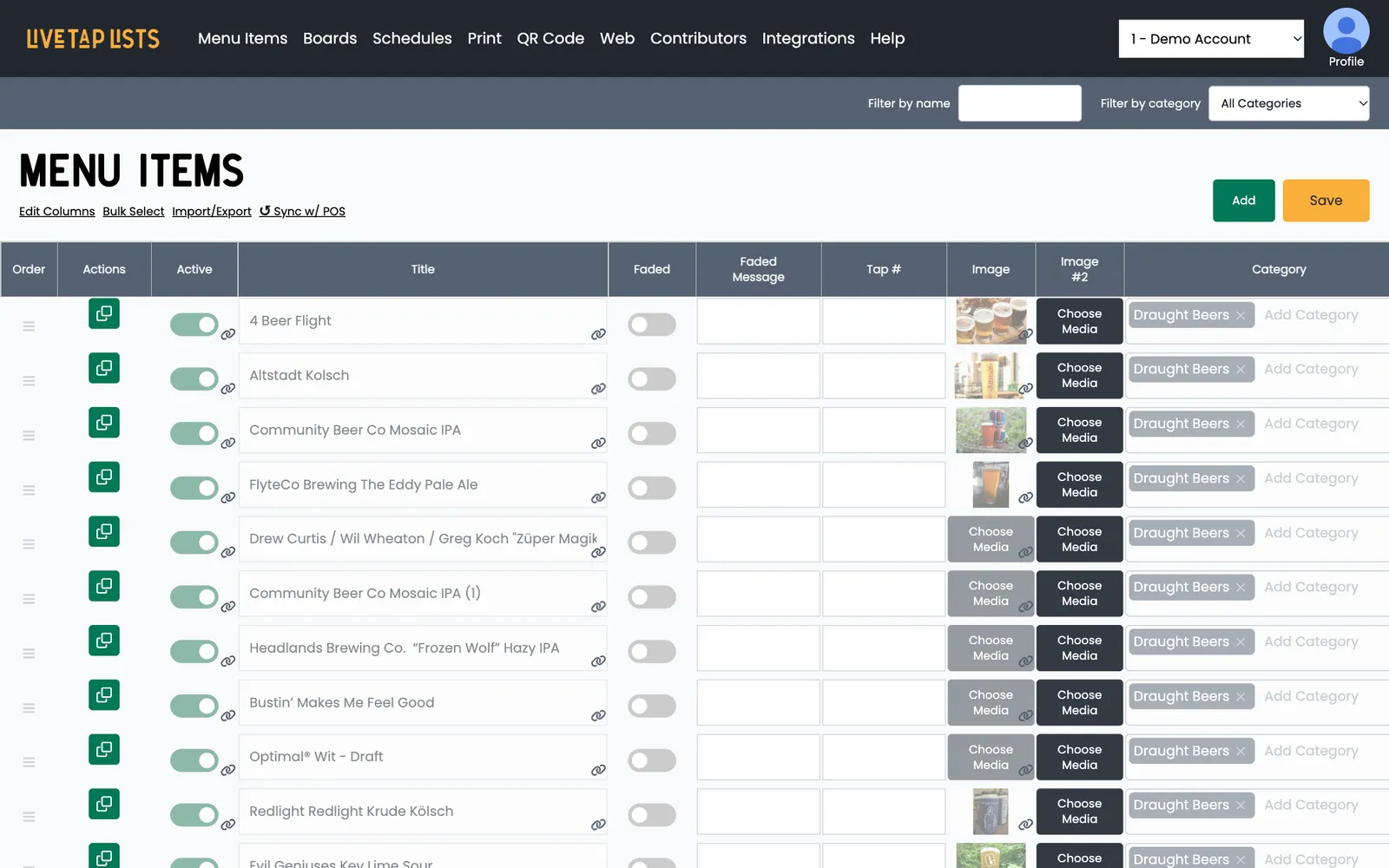Disable Active switch for Headlands Brewing Co.
This screenshot has height=868, width=1389.
[x=194, y=651]
